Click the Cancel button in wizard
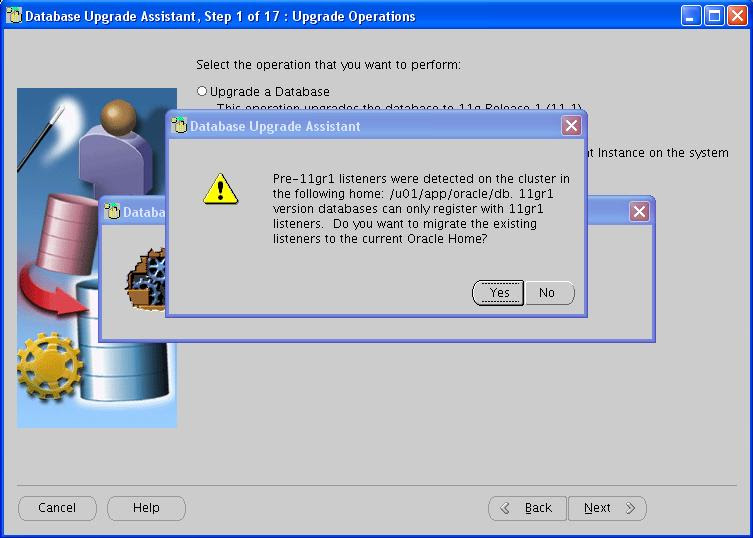The width and height of the screenshot is (753, 538). (x=57, y=508)
